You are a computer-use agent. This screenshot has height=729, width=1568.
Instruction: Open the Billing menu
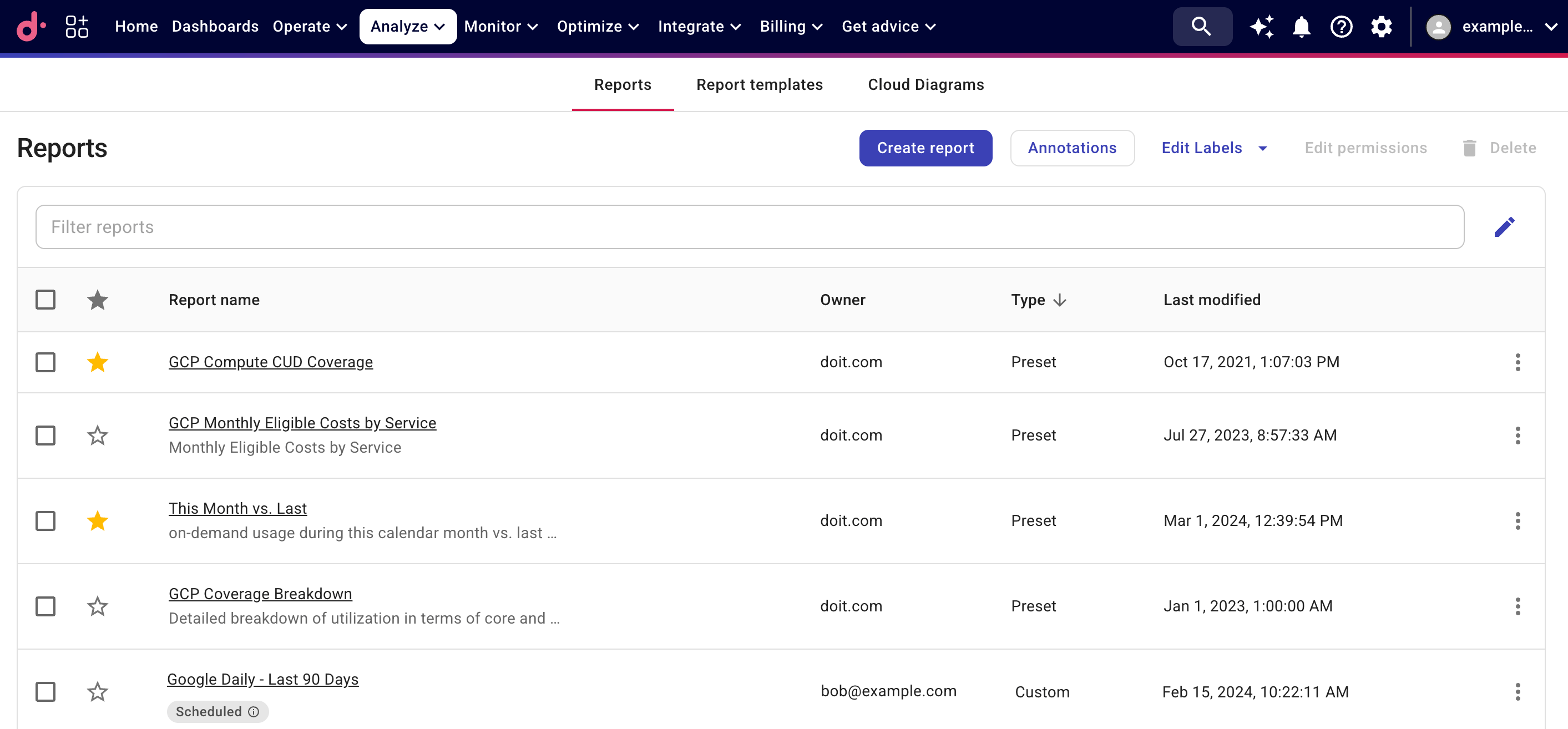coord(791,26)
